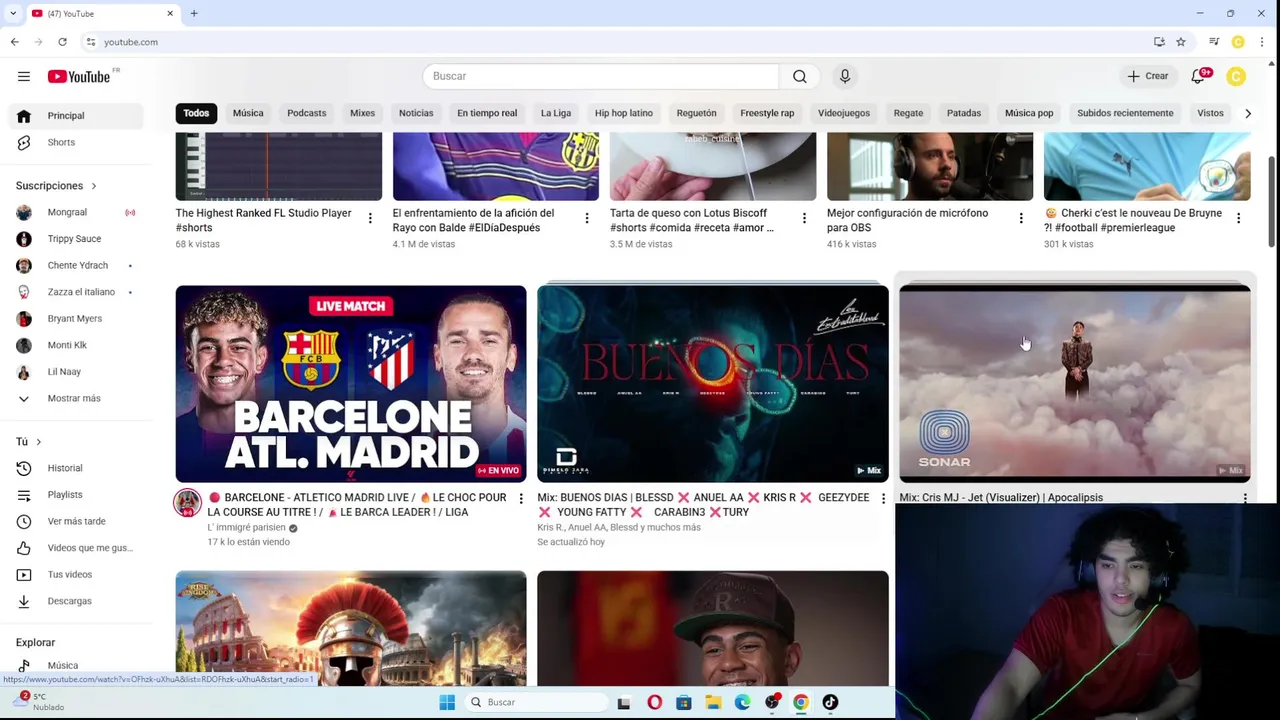The width and height of the screenshot is (1280, 720).
Task: Select the En tiempo real chip
Action: tap(487, 113)
